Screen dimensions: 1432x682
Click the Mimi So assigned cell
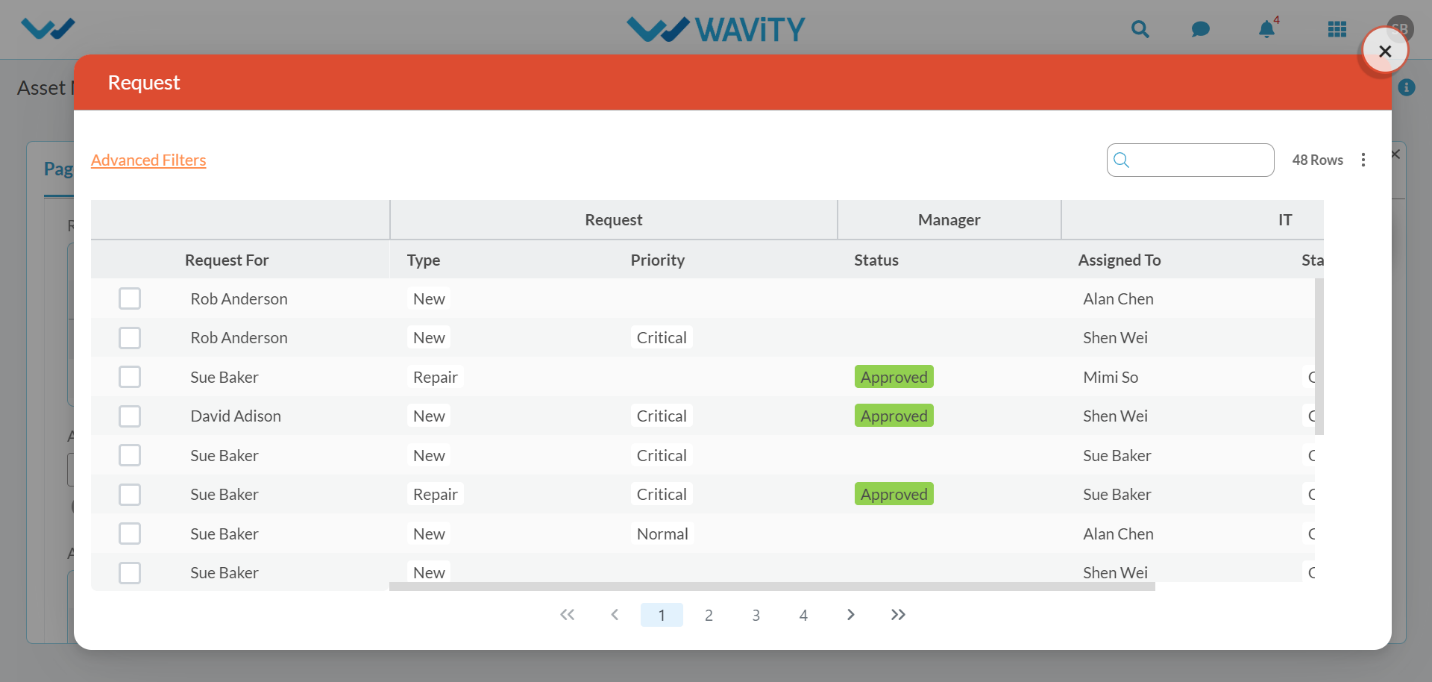[1111, 377]
